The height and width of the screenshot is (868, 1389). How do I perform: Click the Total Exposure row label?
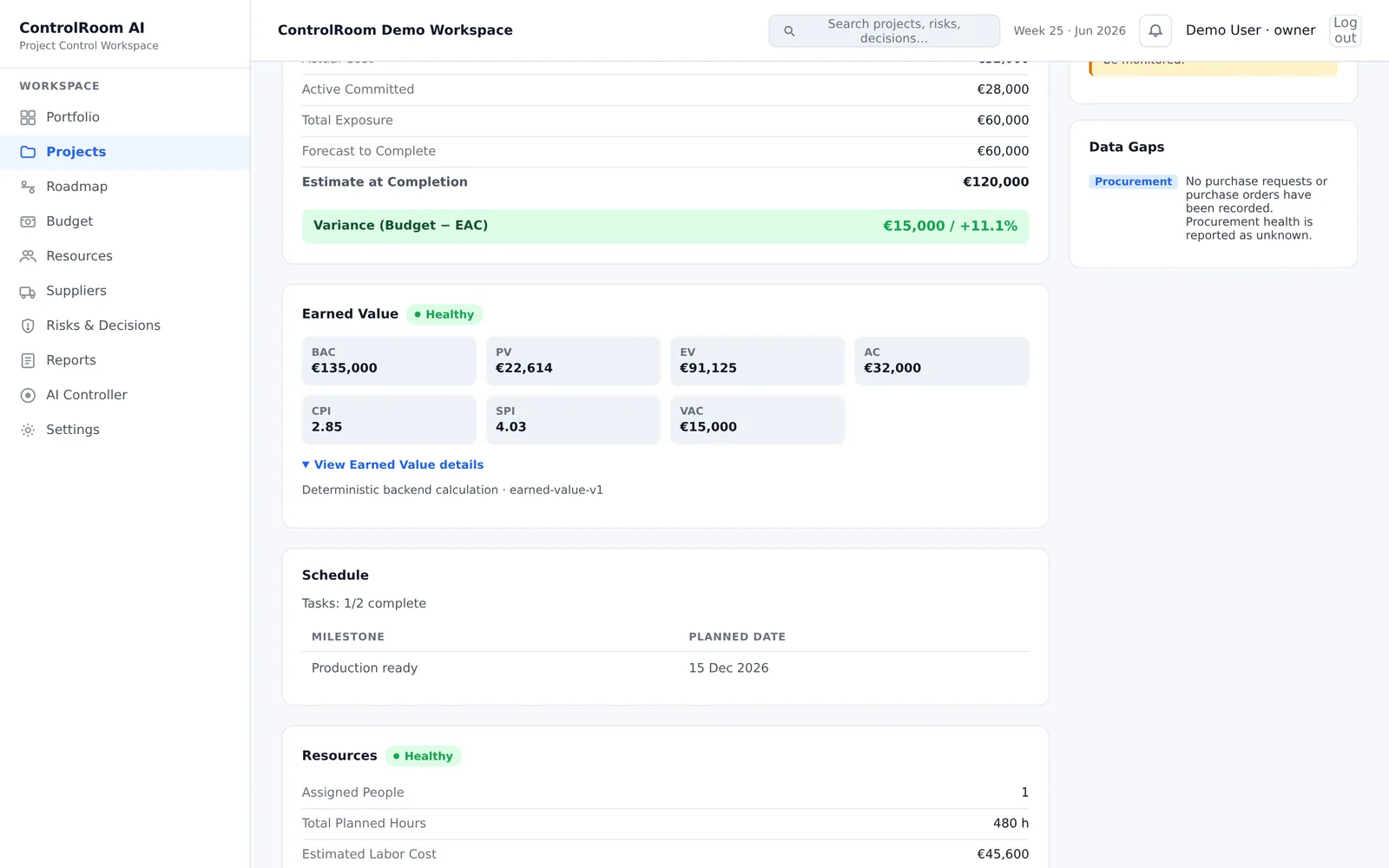pyautogui.click(x=347, y=121)
